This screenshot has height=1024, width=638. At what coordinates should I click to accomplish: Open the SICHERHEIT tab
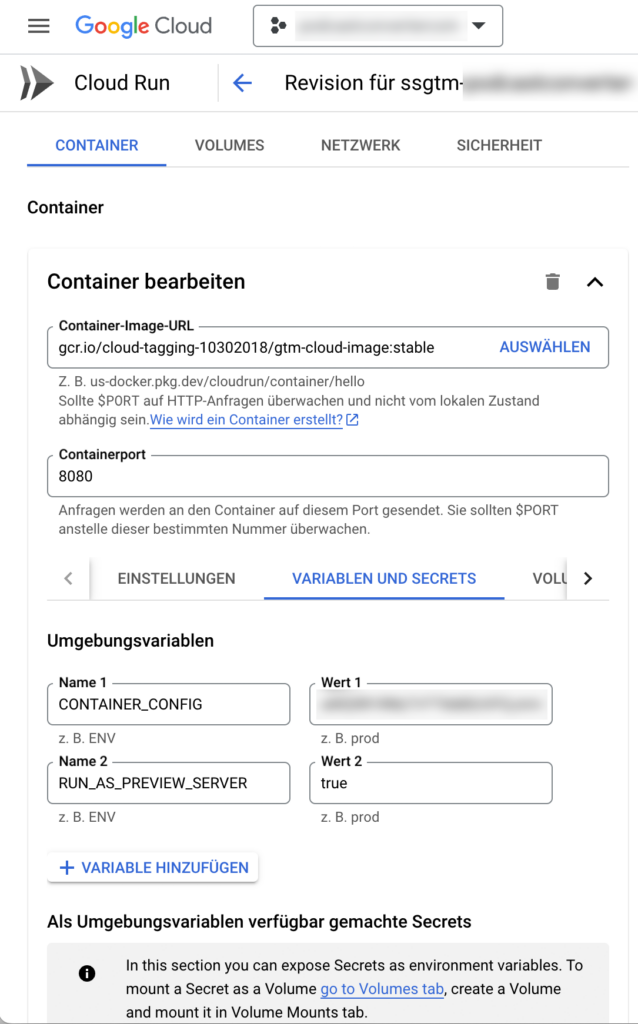[x=499, y=145]
